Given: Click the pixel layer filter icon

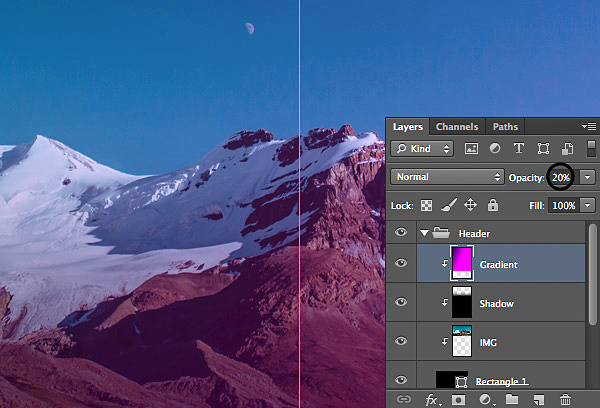Looking at the screenshot, I should tap(471, 148).
